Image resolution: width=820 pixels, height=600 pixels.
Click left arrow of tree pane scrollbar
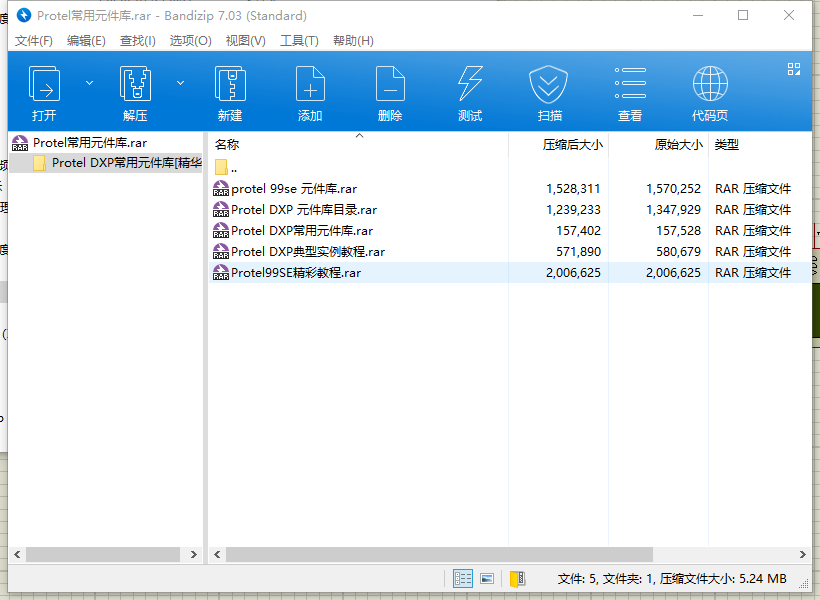click(17, 554)
